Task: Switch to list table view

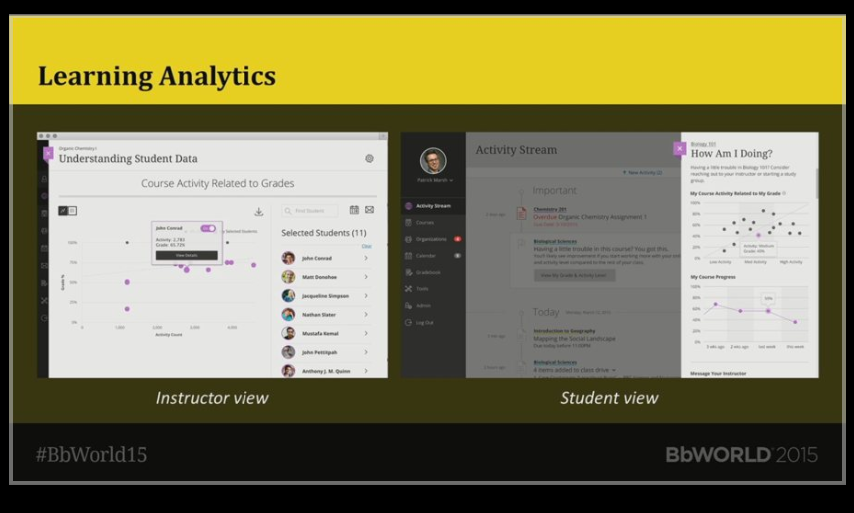Action: [x=72, y=211]
